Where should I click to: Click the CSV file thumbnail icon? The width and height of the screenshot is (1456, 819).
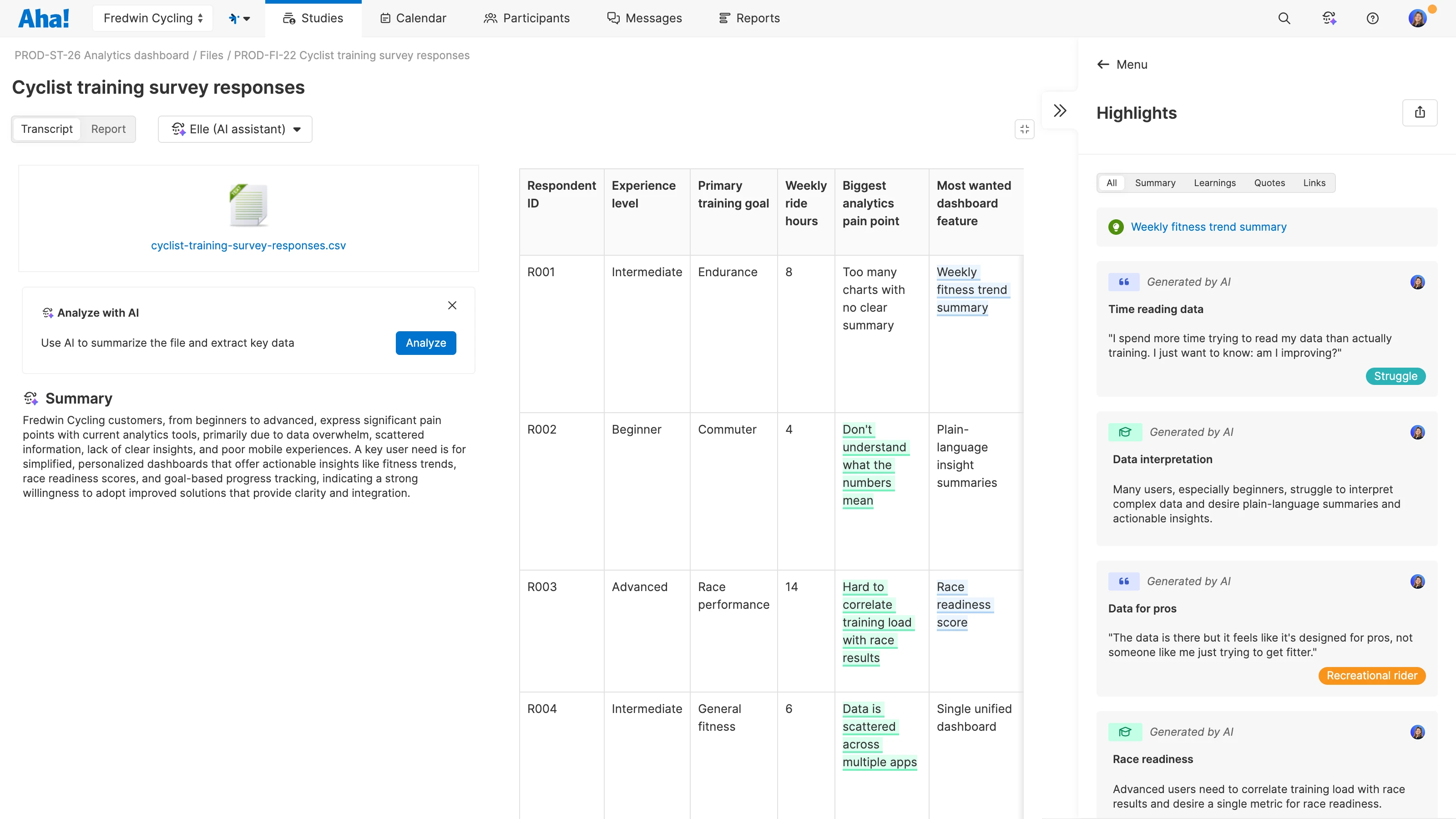pyautogui.click(x=248, y=205)
